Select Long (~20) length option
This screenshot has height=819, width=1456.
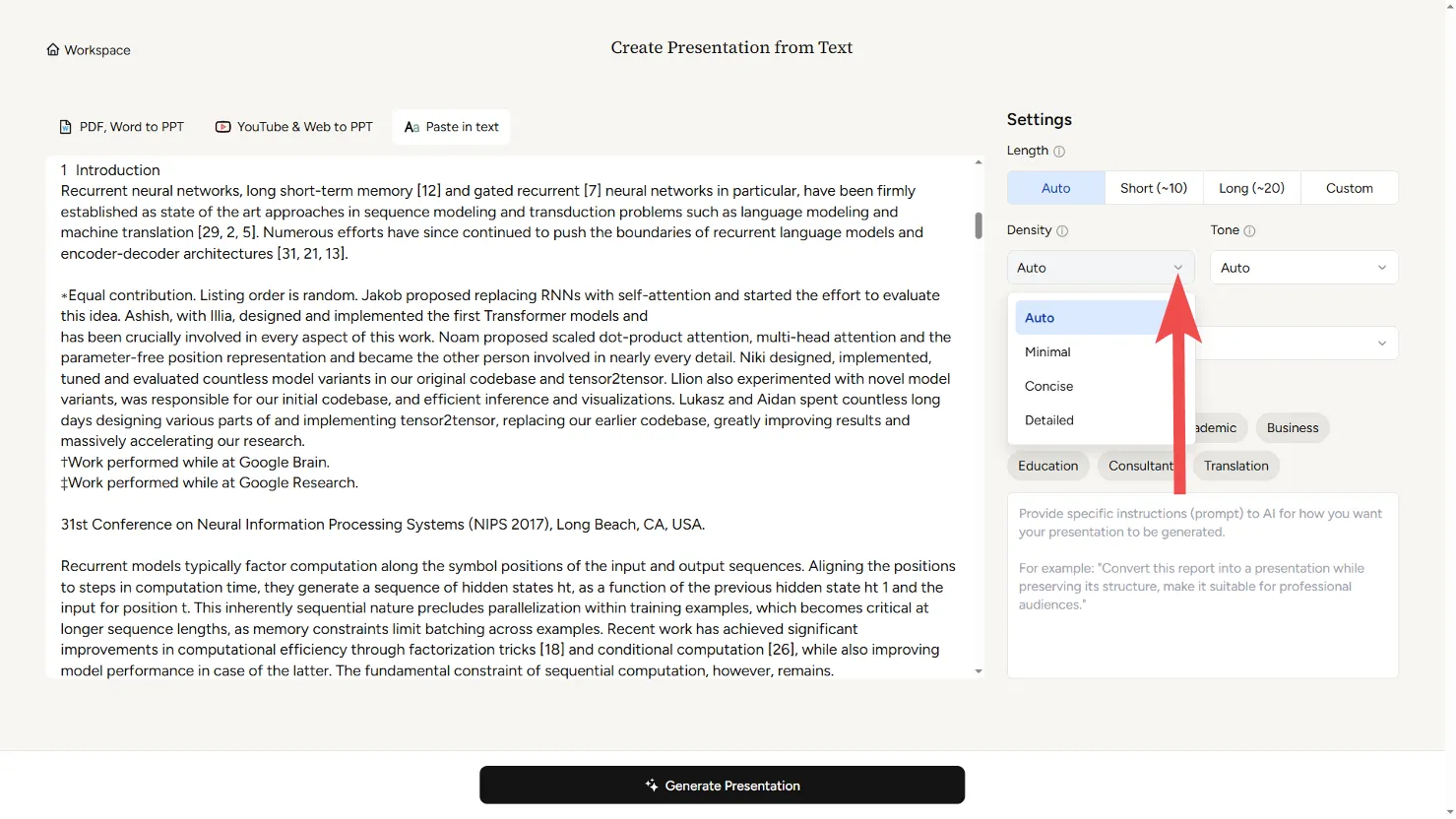click(x=1251, y=188)
